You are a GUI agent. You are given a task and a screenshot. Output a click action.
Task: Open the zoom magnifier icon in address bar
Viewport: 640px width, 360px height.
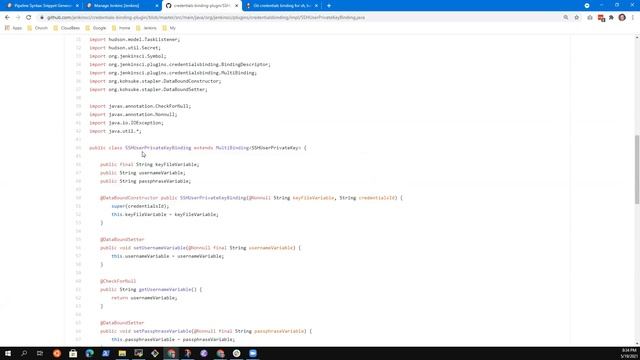tap(566, 18)
